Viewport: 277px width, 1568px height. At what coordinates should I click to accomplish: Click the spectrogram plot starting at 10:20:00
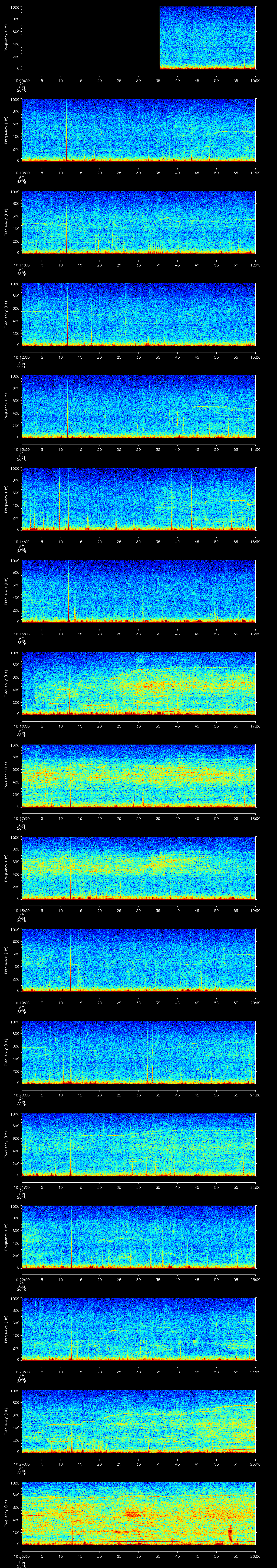[x=138, y=1052]
